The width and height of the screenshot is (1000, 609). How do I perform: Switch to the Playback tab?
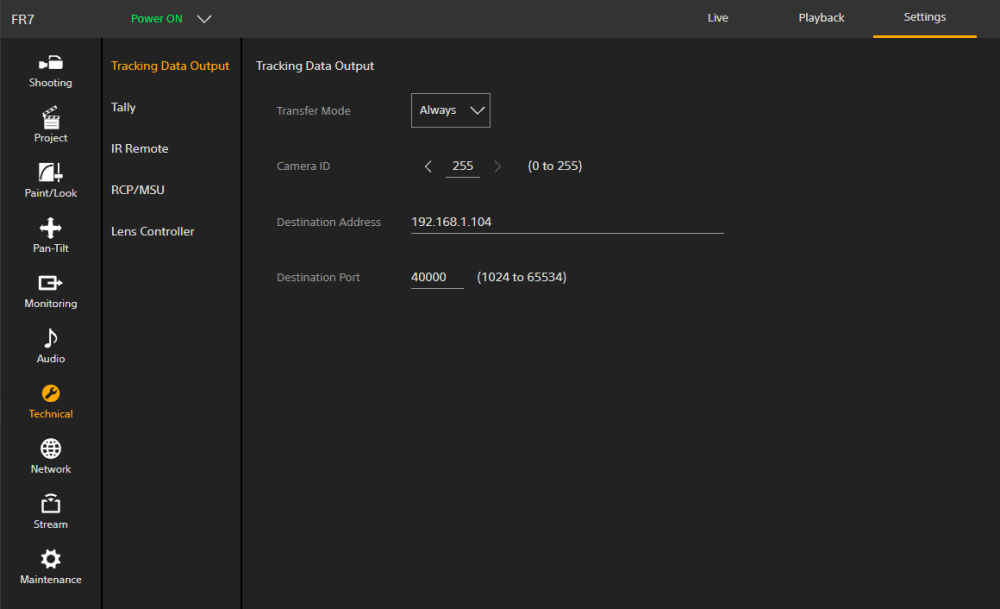pyautogui.click(x=821, y=18)
